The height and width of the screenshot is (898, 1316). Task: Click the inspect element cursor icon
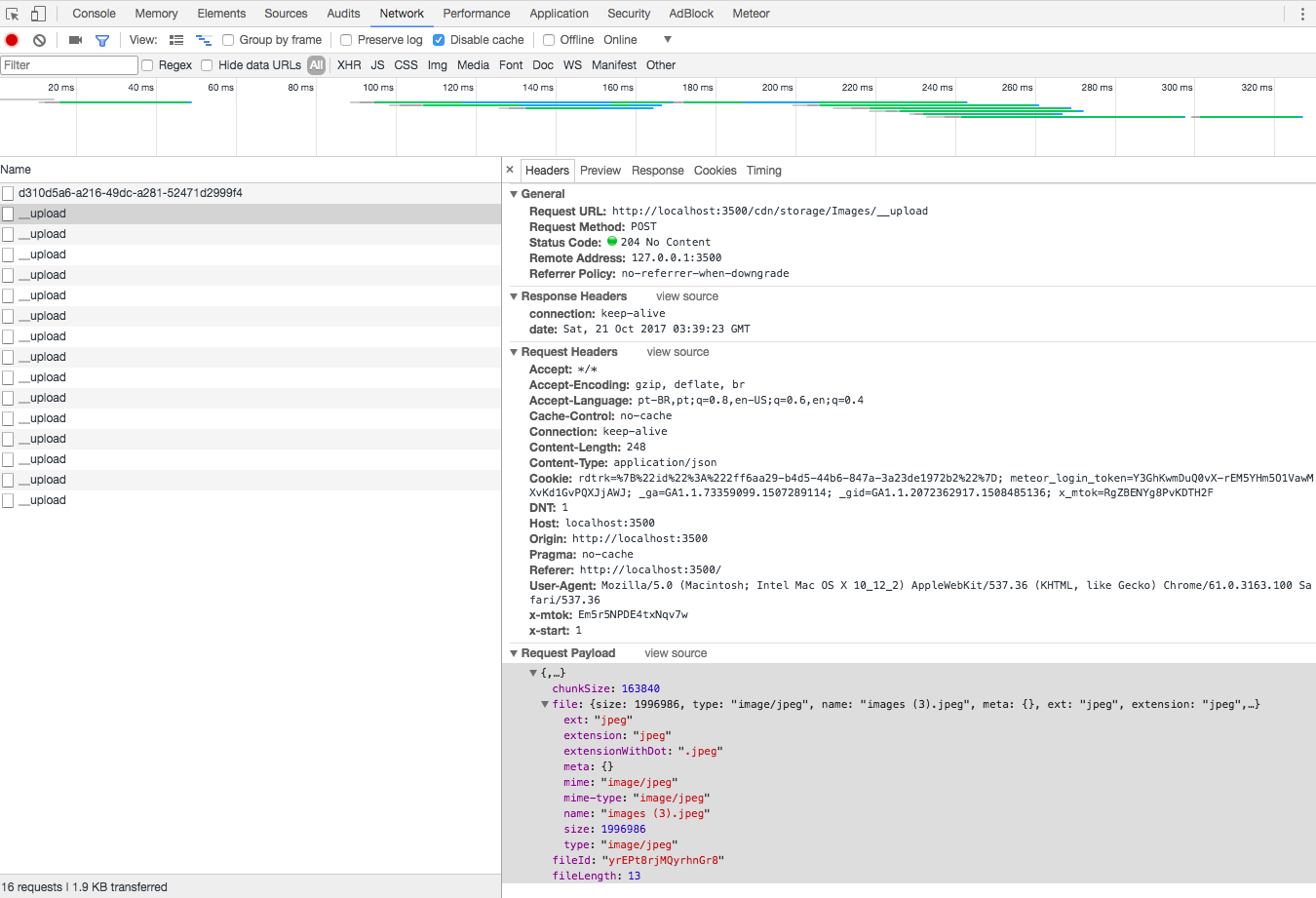point(13,13)
